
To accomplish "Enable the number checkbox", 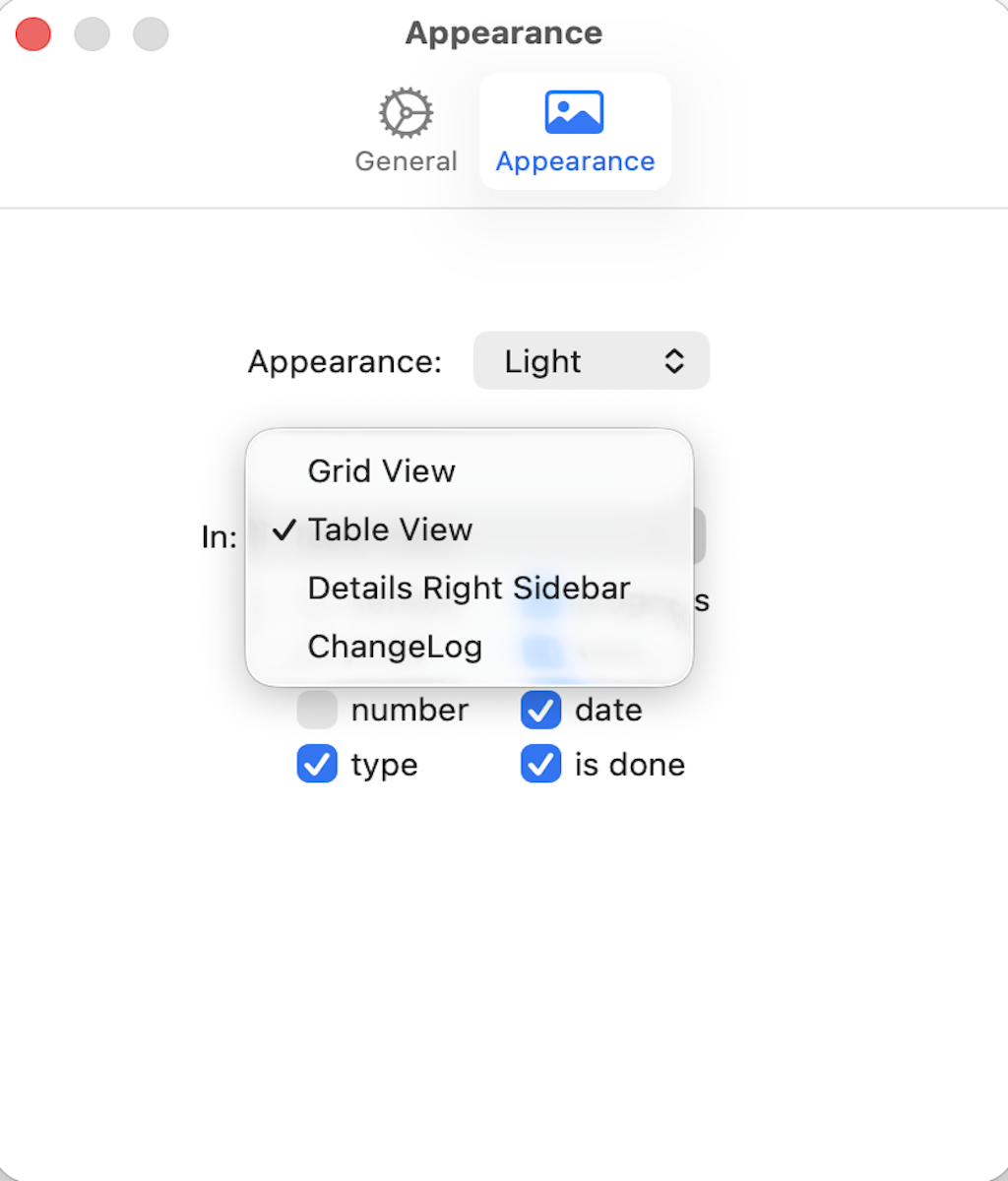I will point(317,710).
